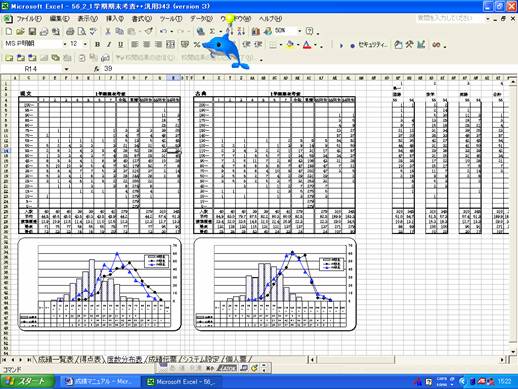
Task: Click the スタート button on taskbar
Action: tap(27, 381)
